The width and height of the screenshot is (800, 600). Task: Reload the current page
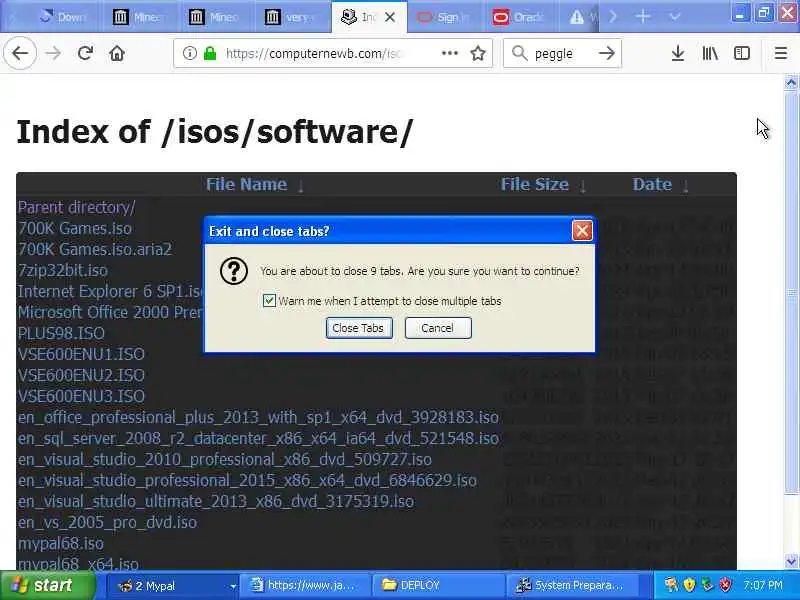(85, 53)
